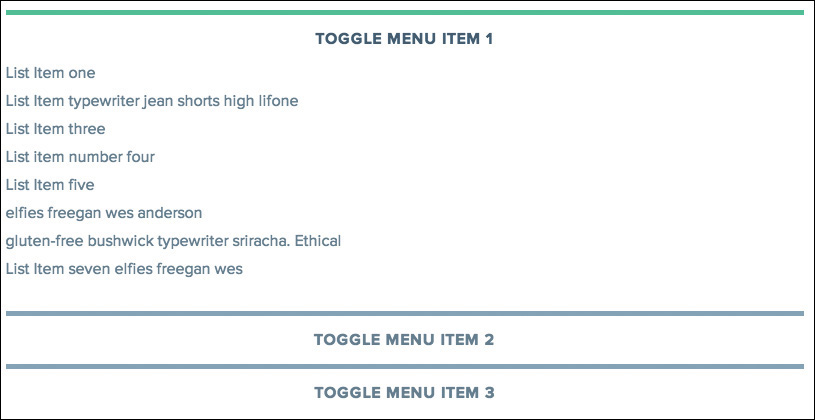Select 'List Item five'
The image size is (815, 420).
pyautogui.click(x=50, y=185)
